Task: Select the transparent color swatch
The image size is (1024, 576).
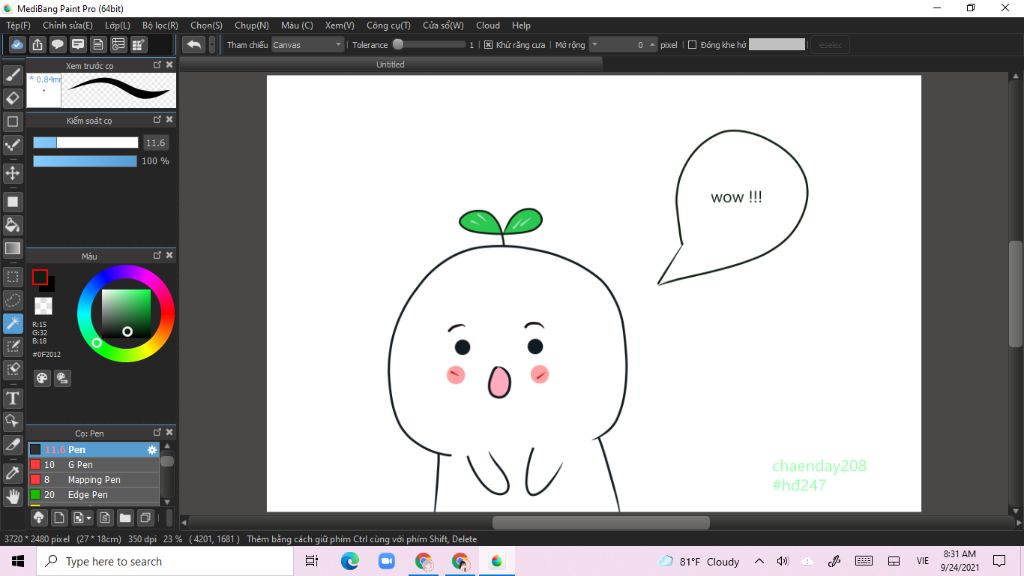Action: [x=43, y=306]
